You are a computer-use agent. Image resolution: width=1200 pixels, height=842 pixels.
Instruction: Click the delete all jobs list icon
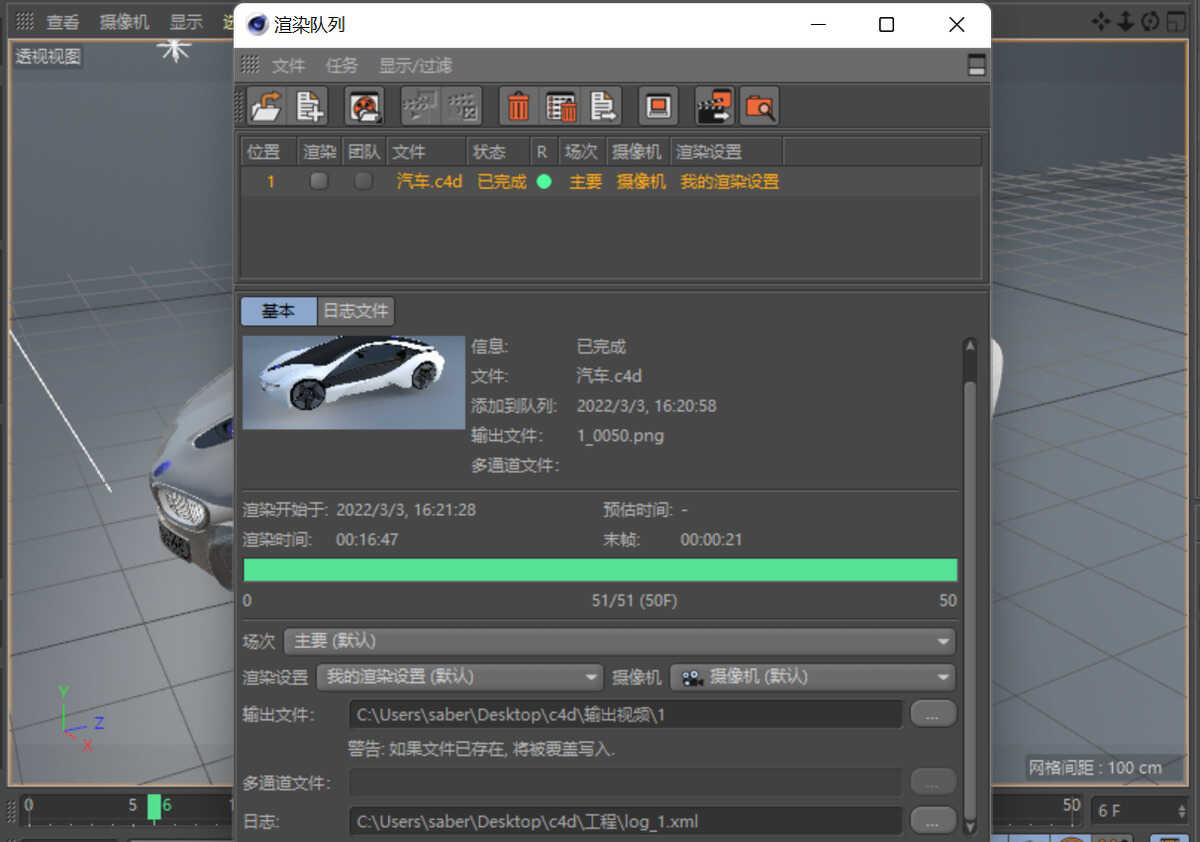(x=561, y=106)
